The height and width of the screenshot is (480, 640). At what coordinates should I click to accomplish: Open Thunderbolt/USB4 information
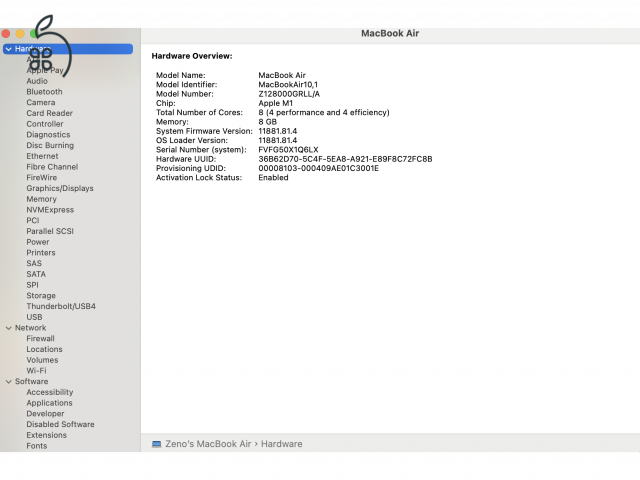click(61, 307)
